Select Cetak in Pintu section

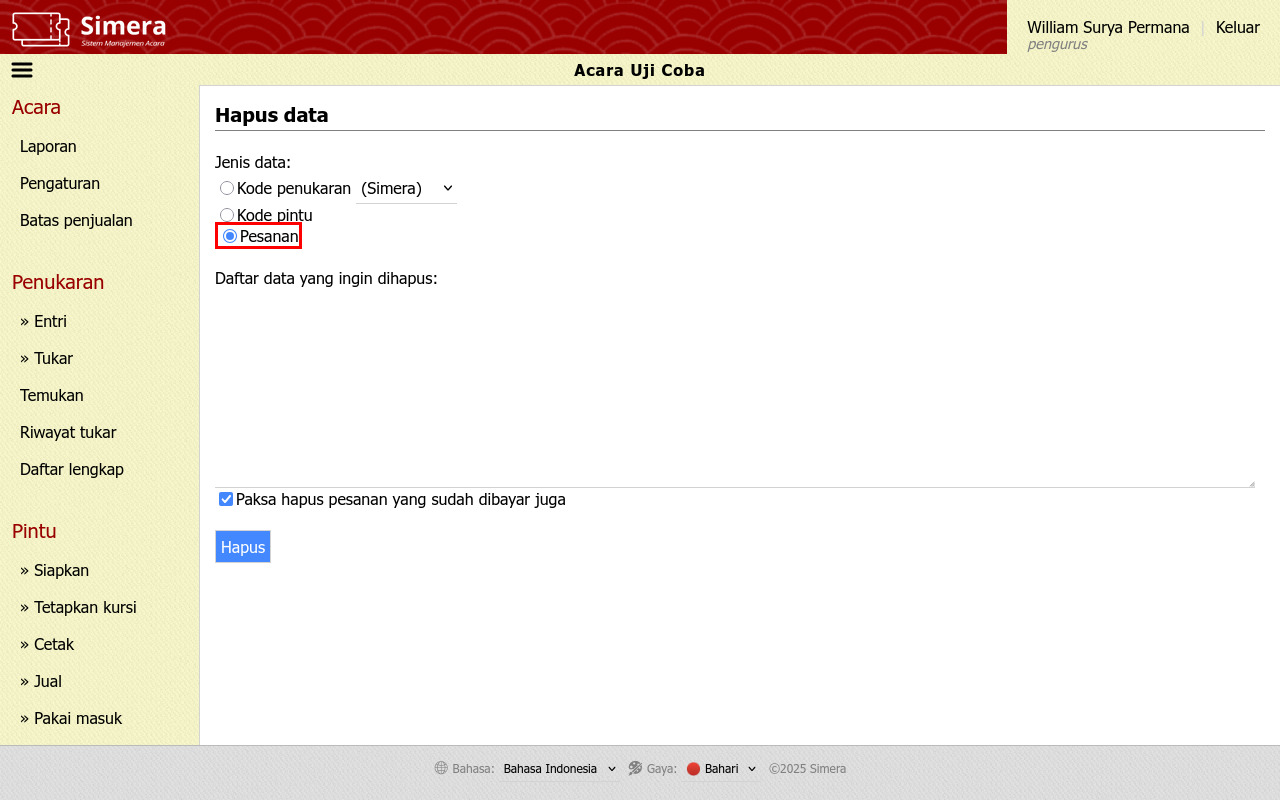pyautogui.click(x=47, y=644)
